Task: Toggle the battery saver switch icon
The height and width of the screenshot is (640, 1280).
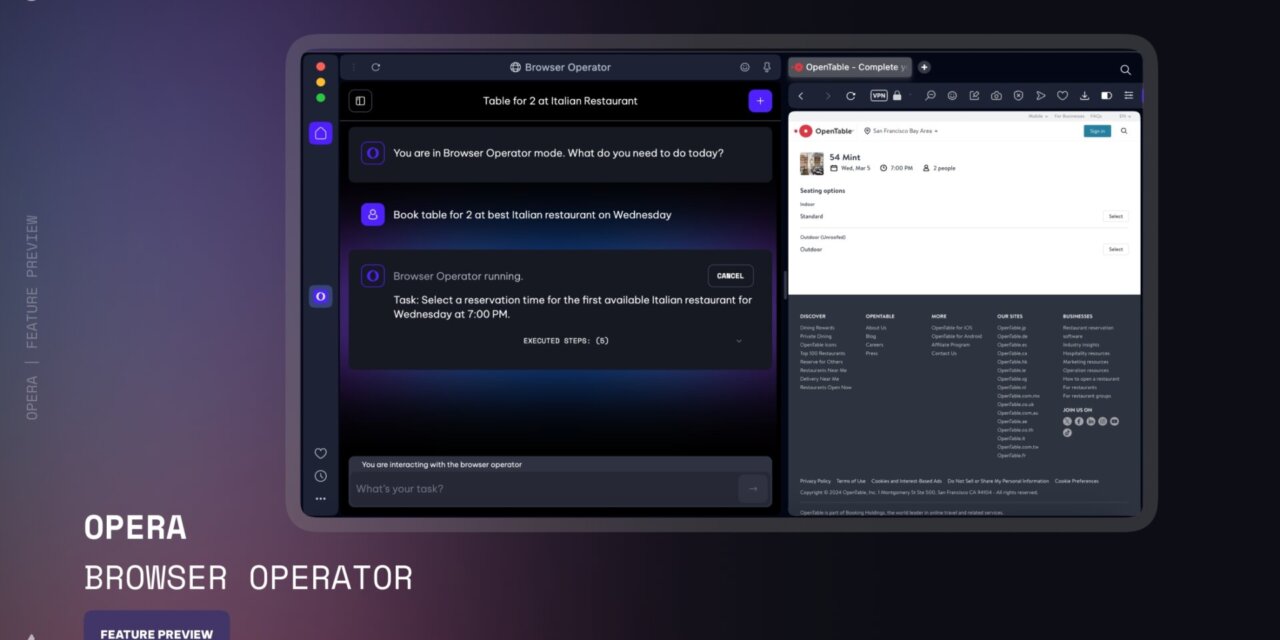Action: pos(1106,96)
